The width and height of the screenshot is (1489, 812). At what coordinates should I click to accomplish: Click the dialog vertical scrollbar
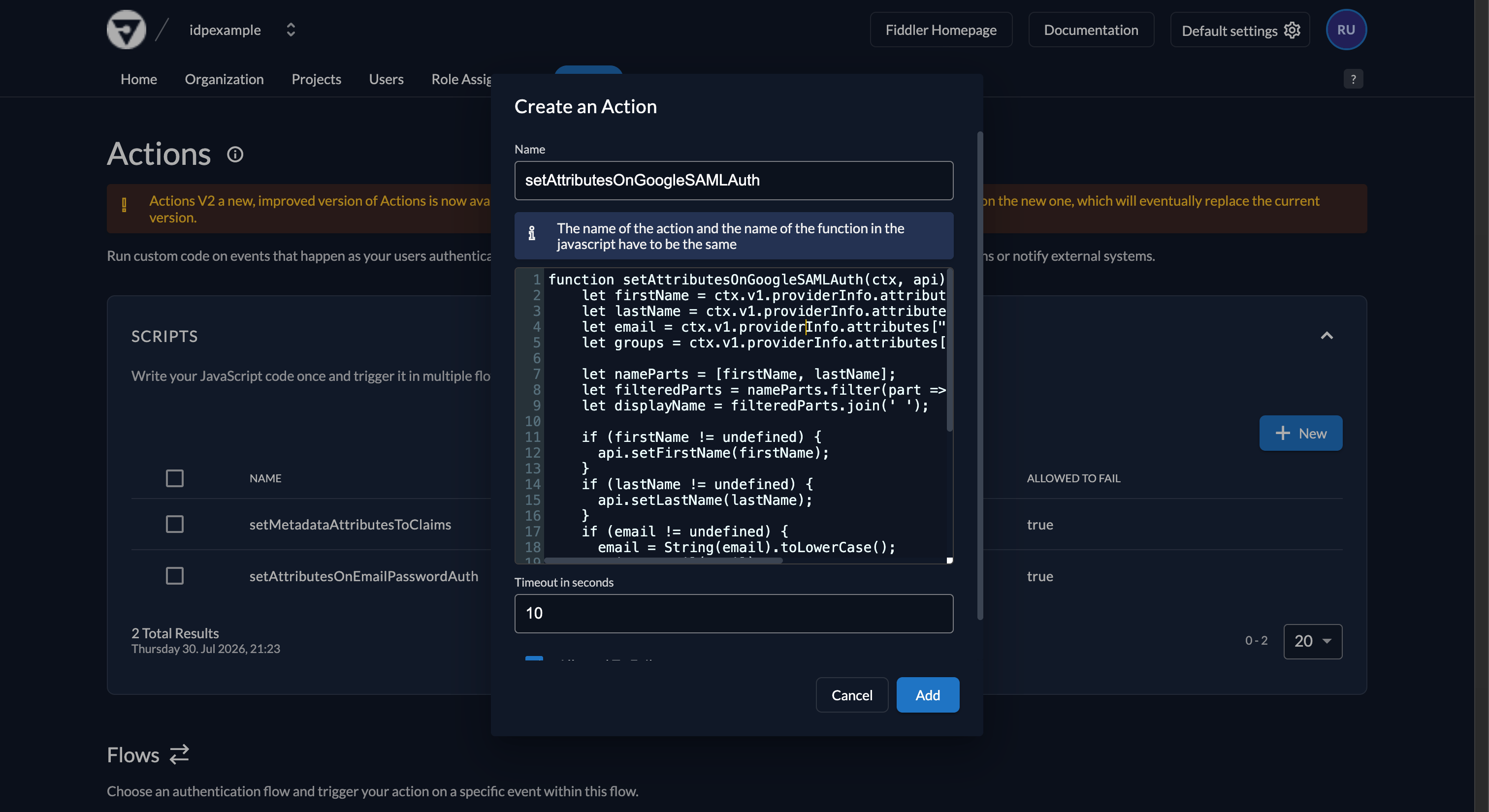[x=980, y=375]
